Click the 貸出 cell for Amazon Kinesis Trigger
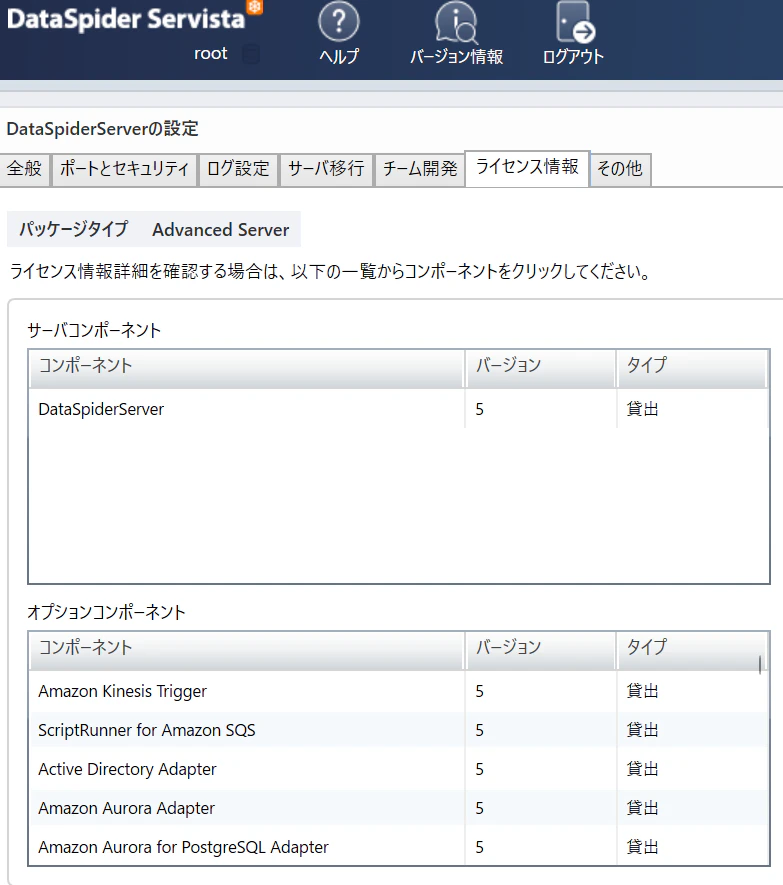783x885 pixels. pos(642,691)
